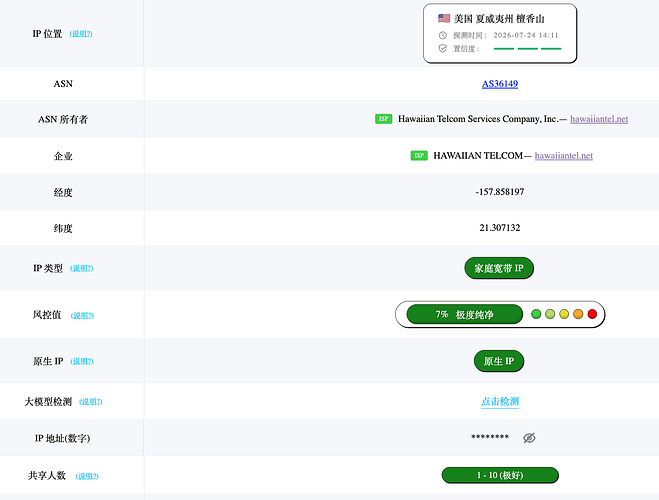Viewport: 659px width, 500px height.
Task: Click location text 美国 夏威夷州 檀香山
Action: coord(499,18)
